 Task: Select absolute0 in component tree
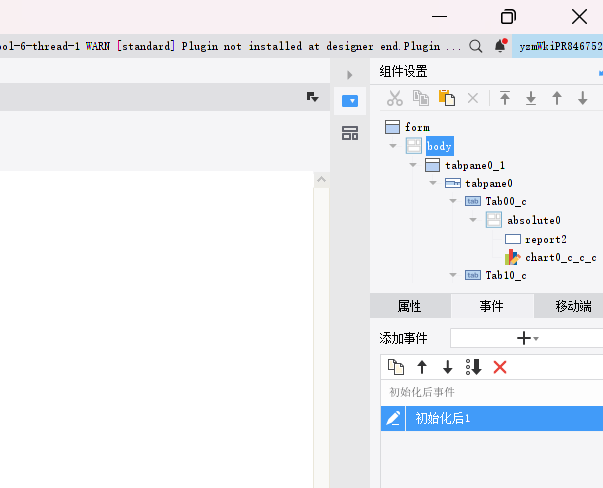coord(534,220)
